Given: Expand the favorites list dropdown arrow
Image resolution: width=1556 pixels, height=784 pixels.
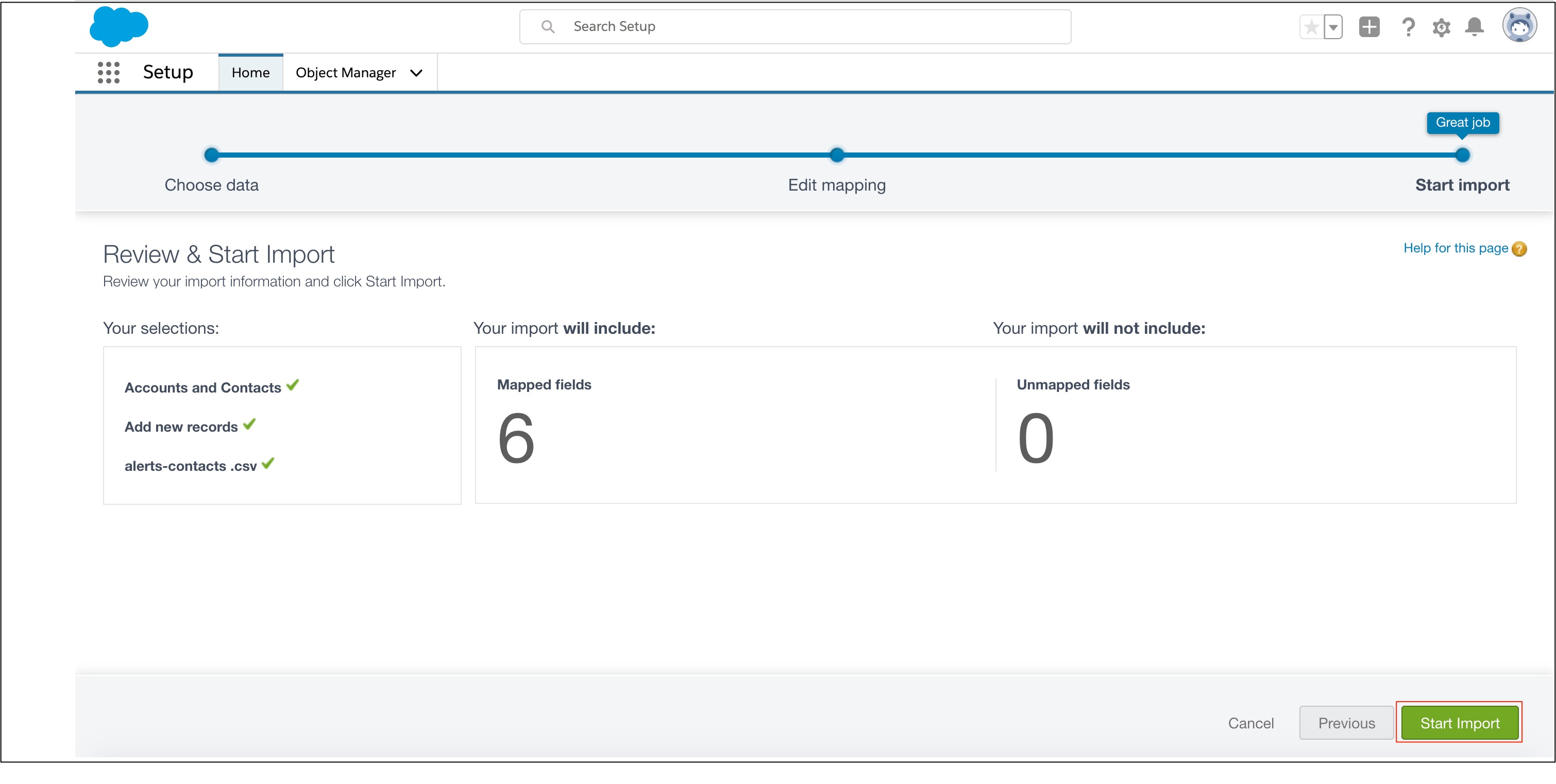Looking at the screenshot, I should pos(1333,27).
